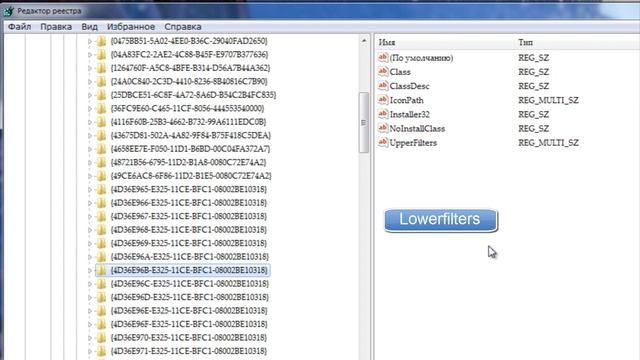Expand the {4D36E966-E325-11CE-BFC1-08002BE10318} key
The width and height of the screenshot is (640, 360).
click(90, 202)
